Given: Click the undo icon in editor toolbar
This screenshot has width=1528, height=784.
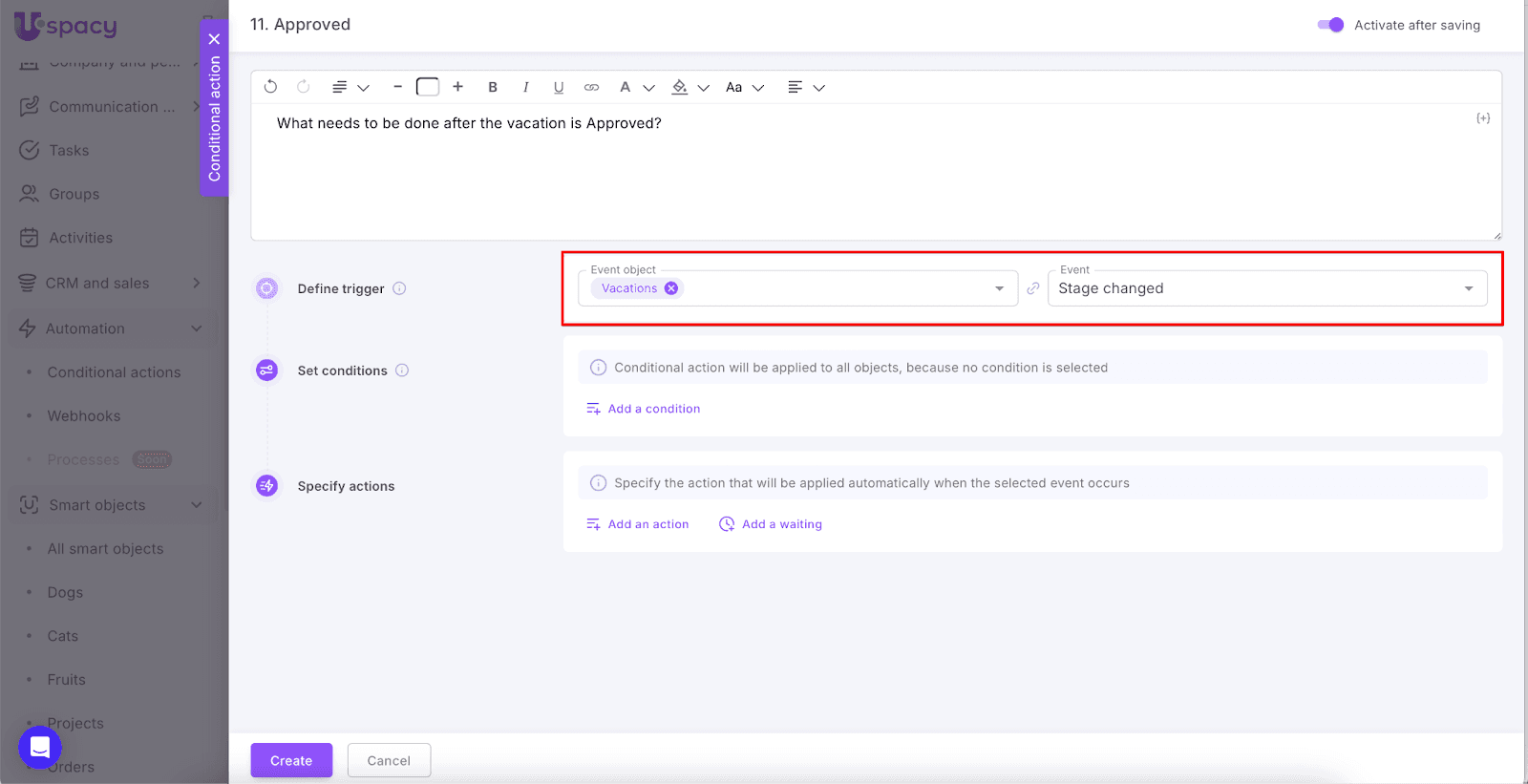Looking at the screenshot, I should (x=270, y=87).
